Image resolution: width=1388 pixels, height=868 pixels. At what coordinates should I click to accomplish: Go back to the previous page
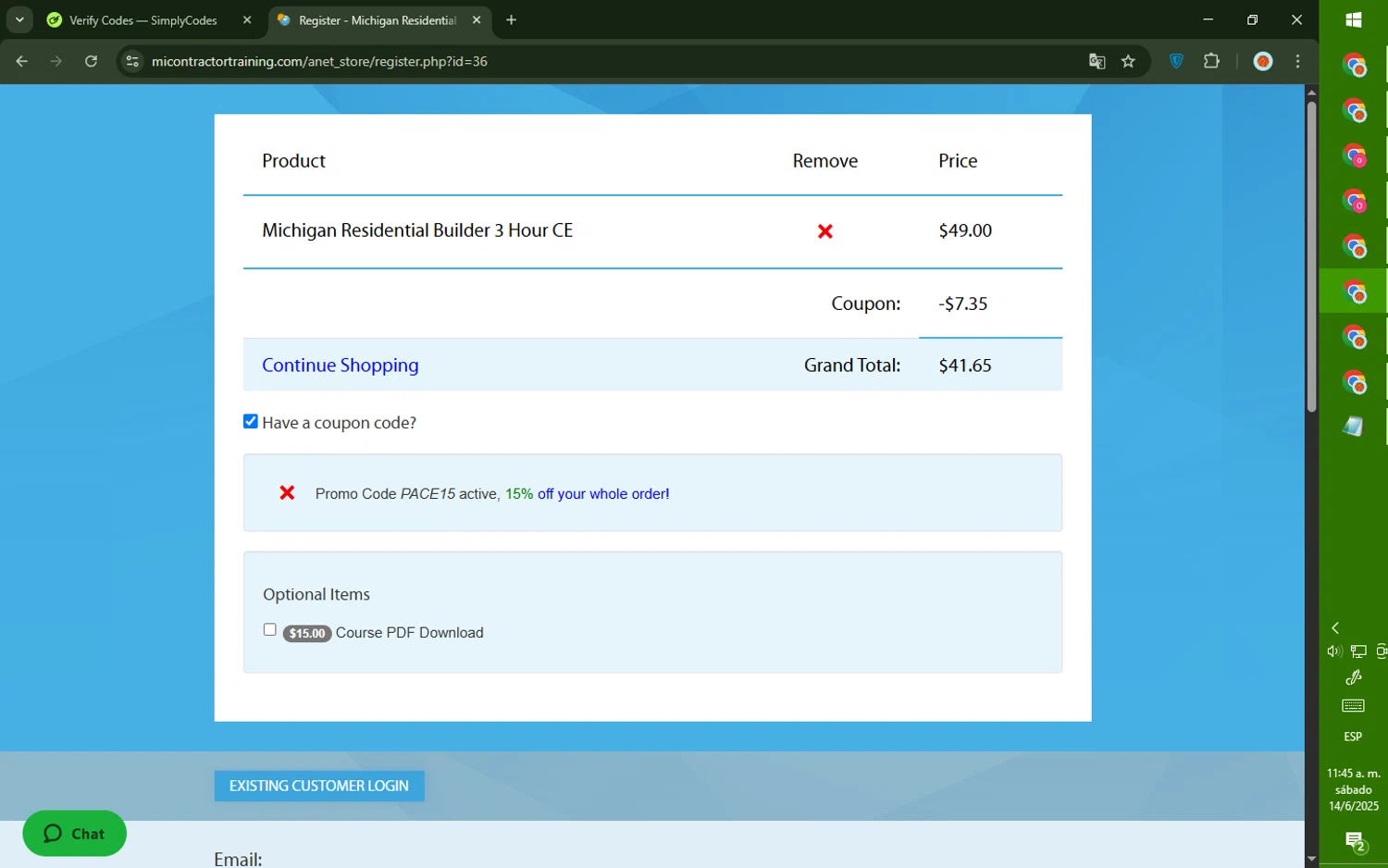22,61
